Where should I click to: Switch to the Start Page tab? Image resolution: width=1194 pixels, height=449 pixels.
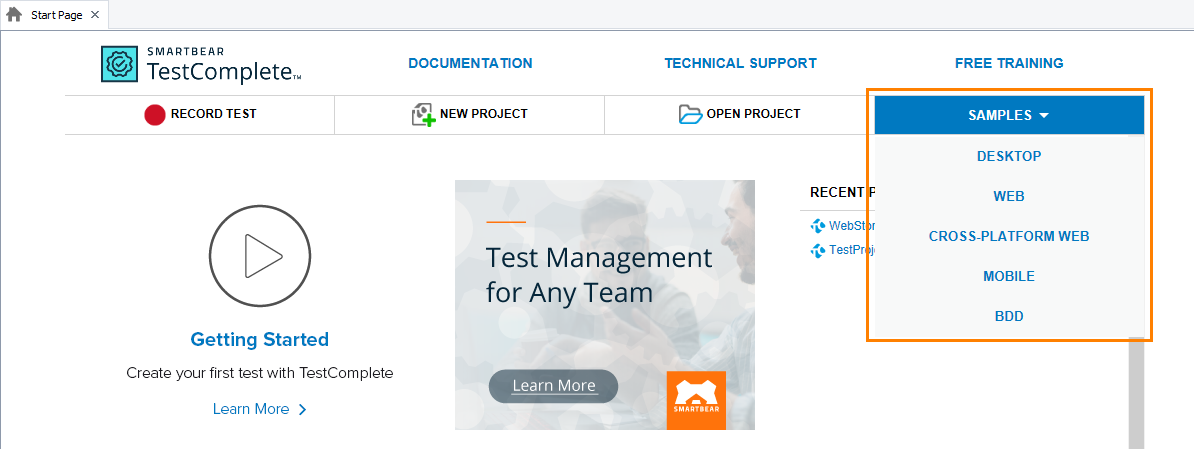click(53, 14)
